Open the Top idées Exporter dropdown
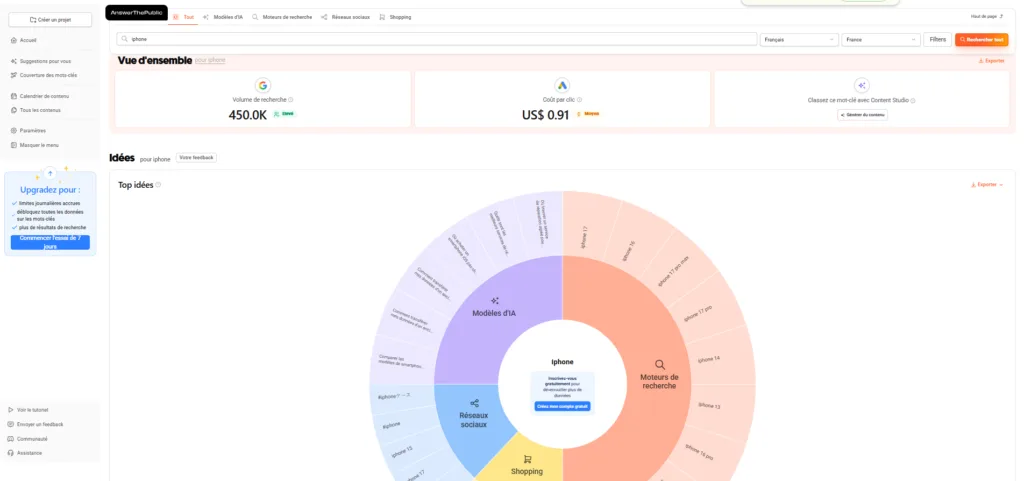The image size is (1024, 481). pyautogui.click(x=987, y=185)
